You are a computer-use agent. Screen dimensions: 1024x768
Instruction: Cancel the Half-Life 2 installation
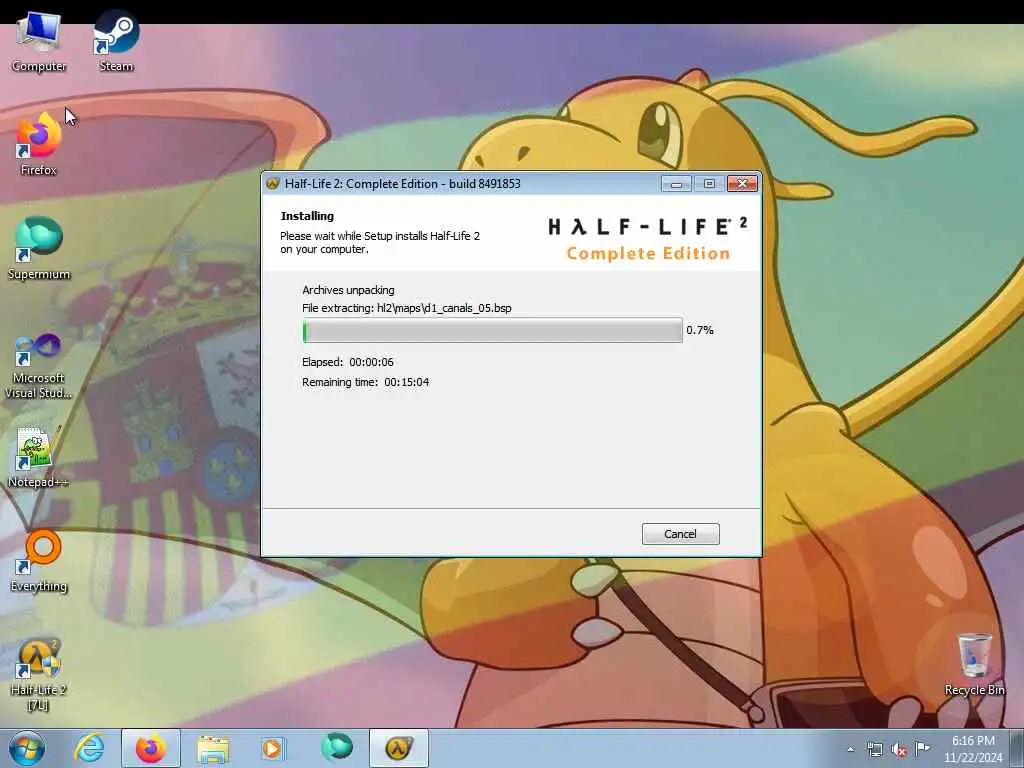click(x=680, y=534)
